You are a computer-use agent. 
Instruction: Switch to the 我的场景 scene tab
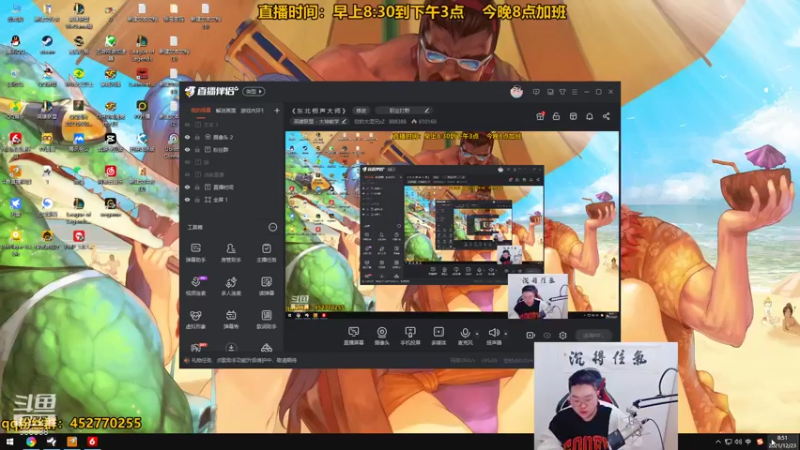[201, 110]
